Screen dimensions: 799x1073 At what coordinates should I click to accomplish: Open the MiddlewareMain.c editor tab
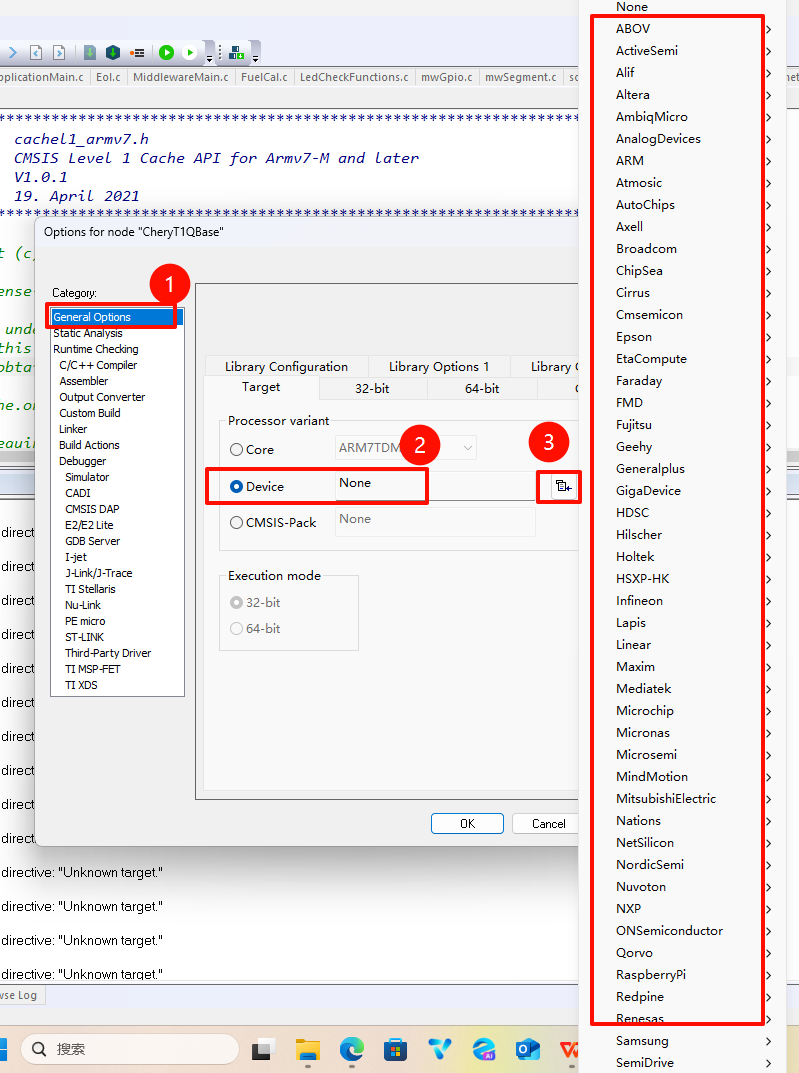181,77
